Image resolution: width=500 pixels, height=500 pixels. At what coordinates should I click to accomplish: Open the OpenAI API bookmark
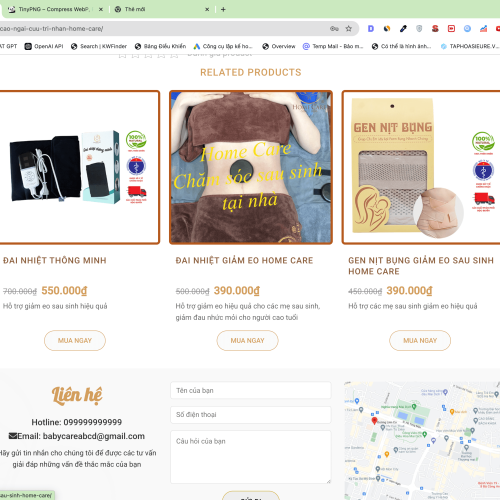[x=44, y=46]
